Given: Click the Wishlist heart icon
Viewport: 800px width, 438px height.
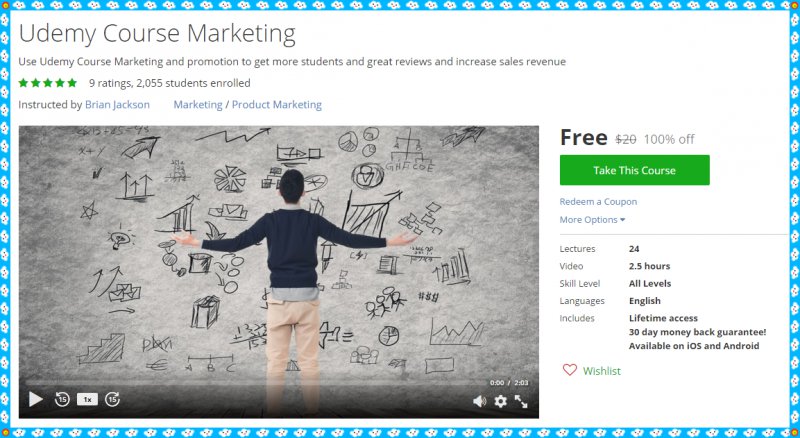Looking at the screenshot, I should pyautogui.click(x=569, y=370).
